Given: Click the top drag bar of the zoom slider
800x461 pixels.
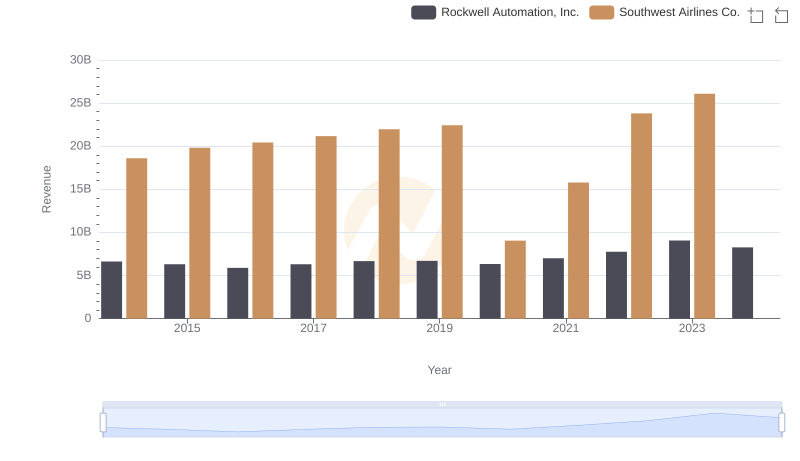Looking at the screenshot, I should click(442, 404).
